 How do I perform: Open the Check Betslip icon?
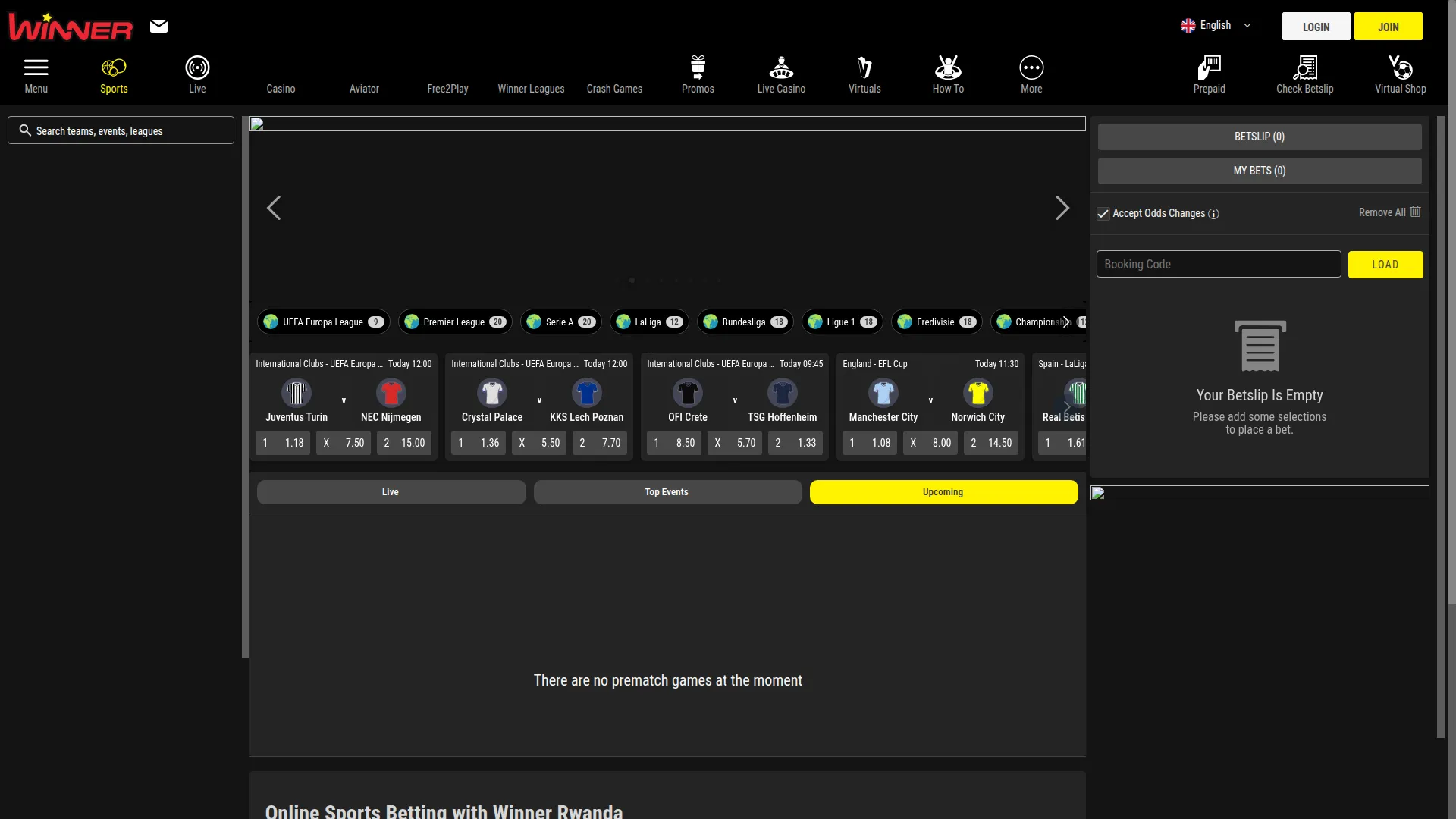(x=1304, y=67)
